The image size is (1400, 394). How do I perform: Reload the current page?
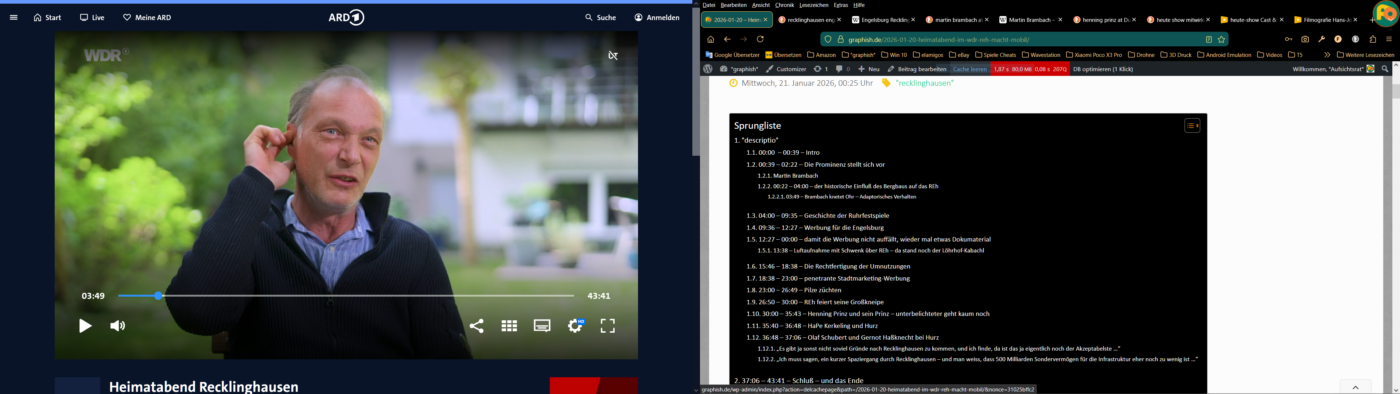[761, 39]
